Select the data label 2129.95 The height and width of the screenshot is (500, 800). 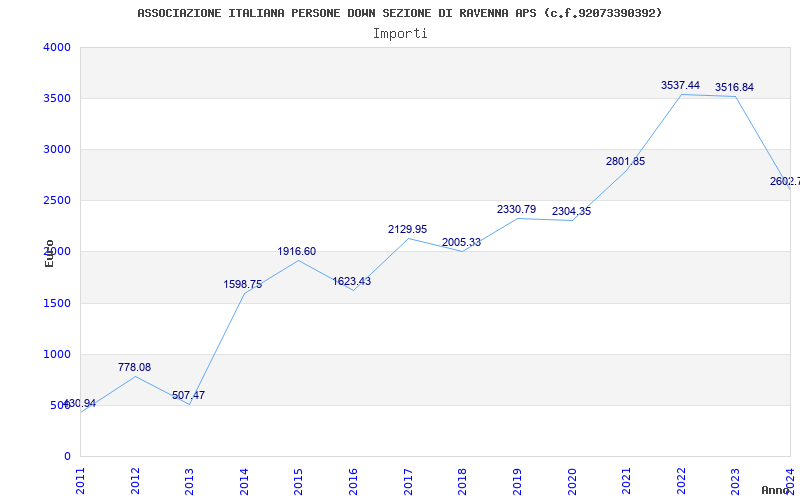point(407,230)
